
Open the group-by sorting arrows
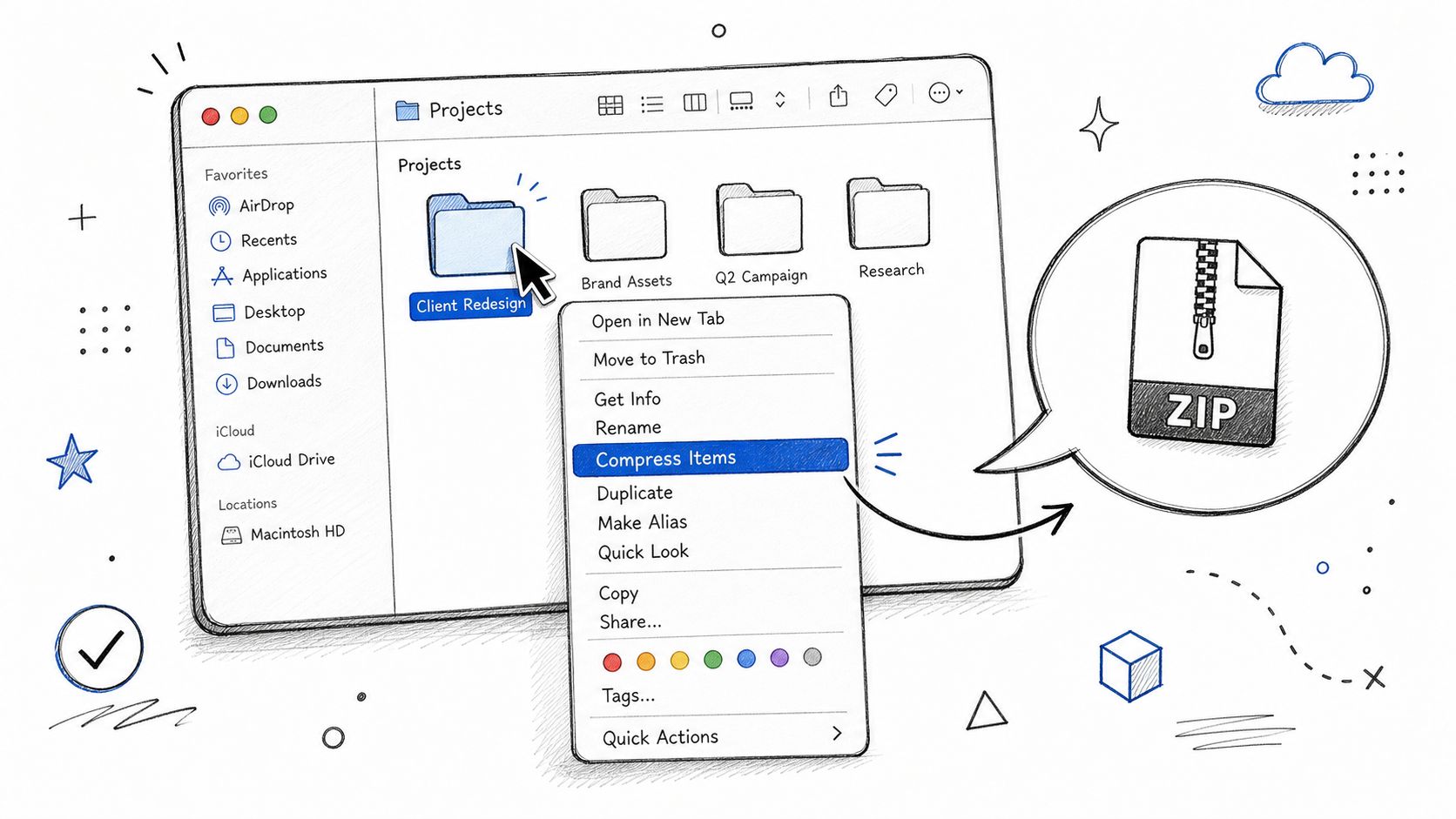[x=780, y=99]
